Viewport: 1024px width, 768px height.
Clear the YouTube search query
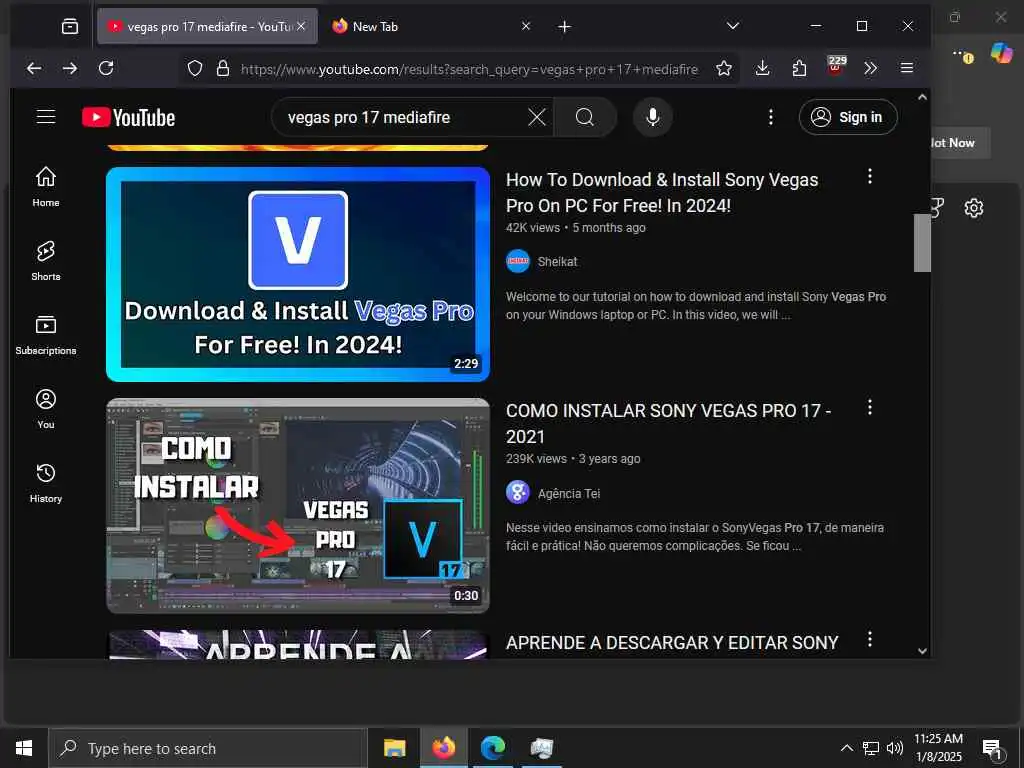537,118
